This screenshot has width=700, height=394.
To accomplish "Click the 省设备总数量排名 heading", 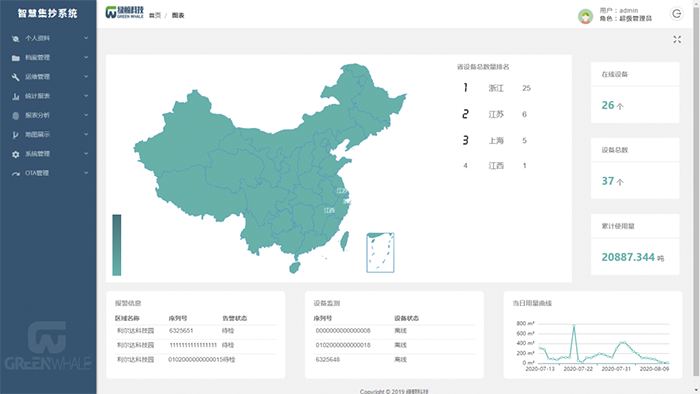I will (x=483, y=67).
